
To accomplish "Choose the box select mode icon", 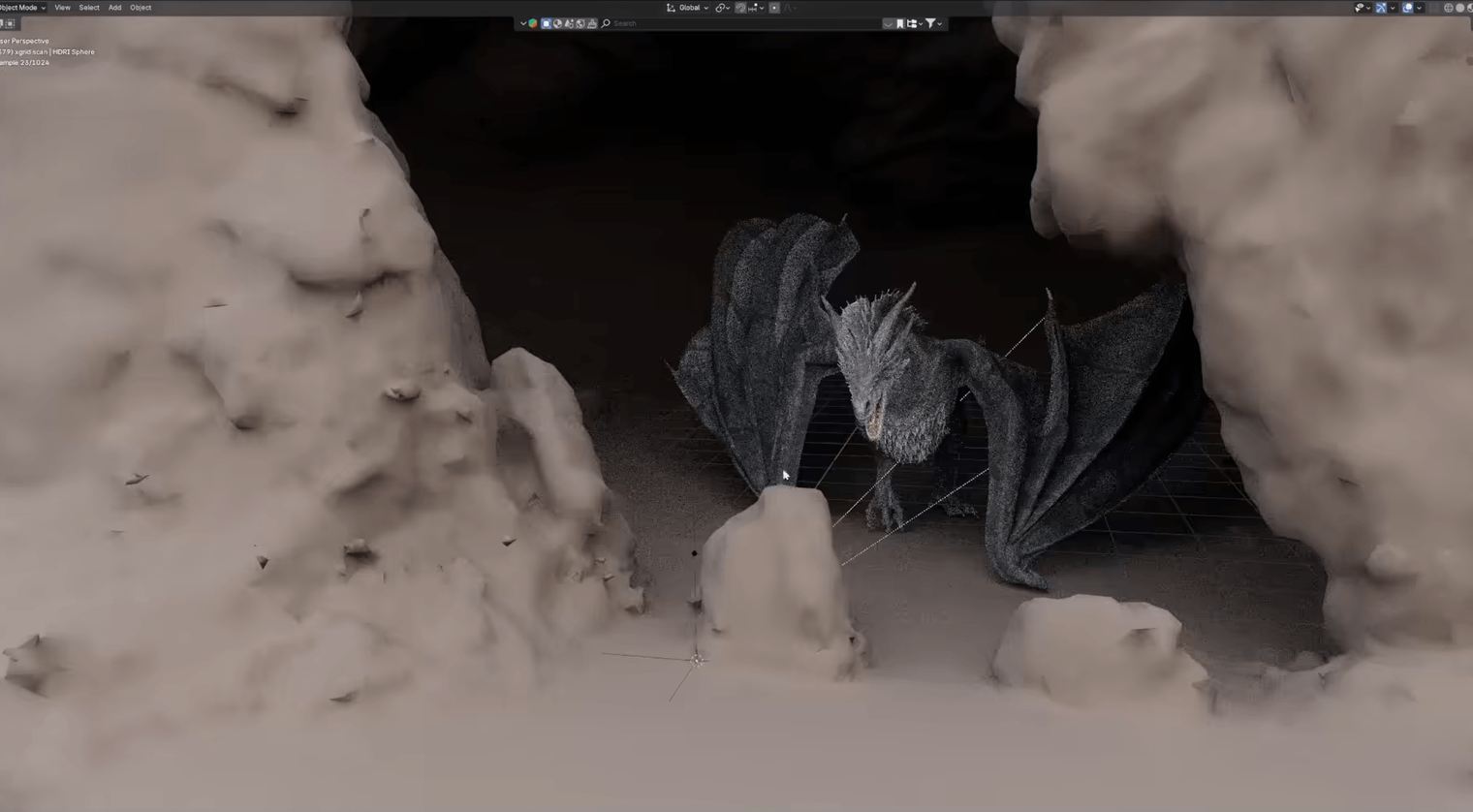I will tap(9, 23).
